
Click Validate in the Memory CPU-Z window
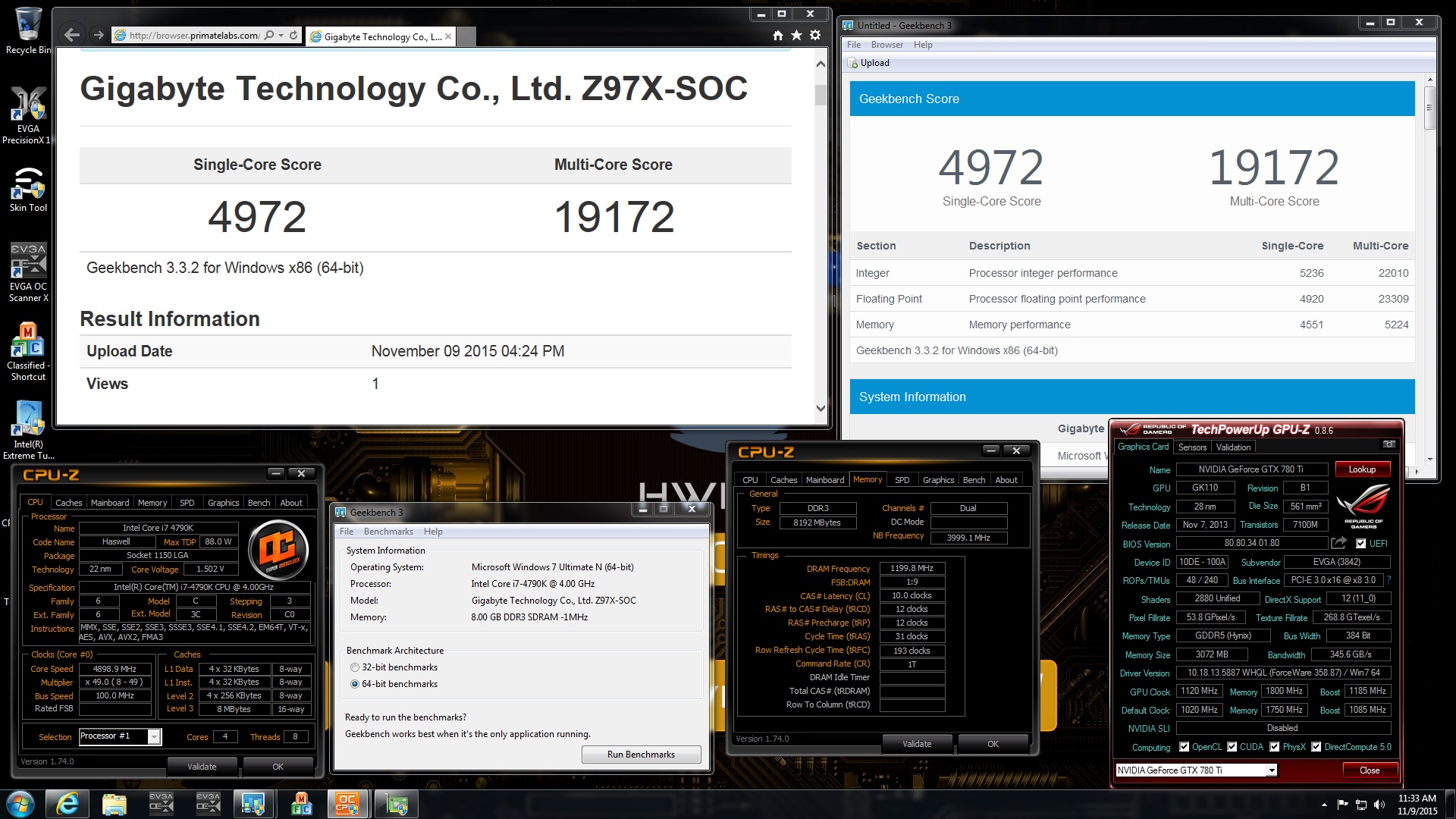pyautogui.click(x=917, y=744)
